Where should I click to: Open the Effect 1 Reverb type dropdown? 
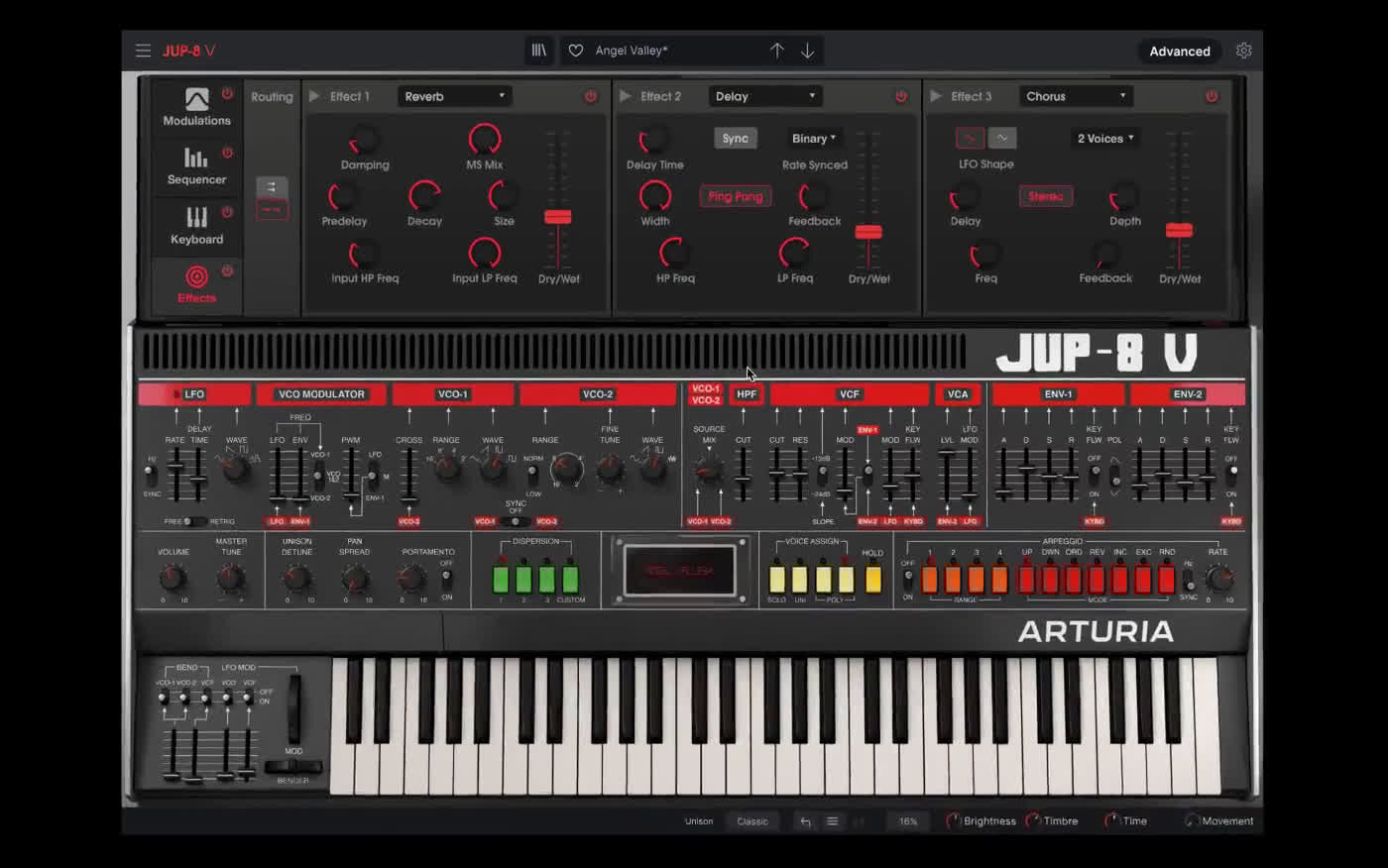coord(455,96)
